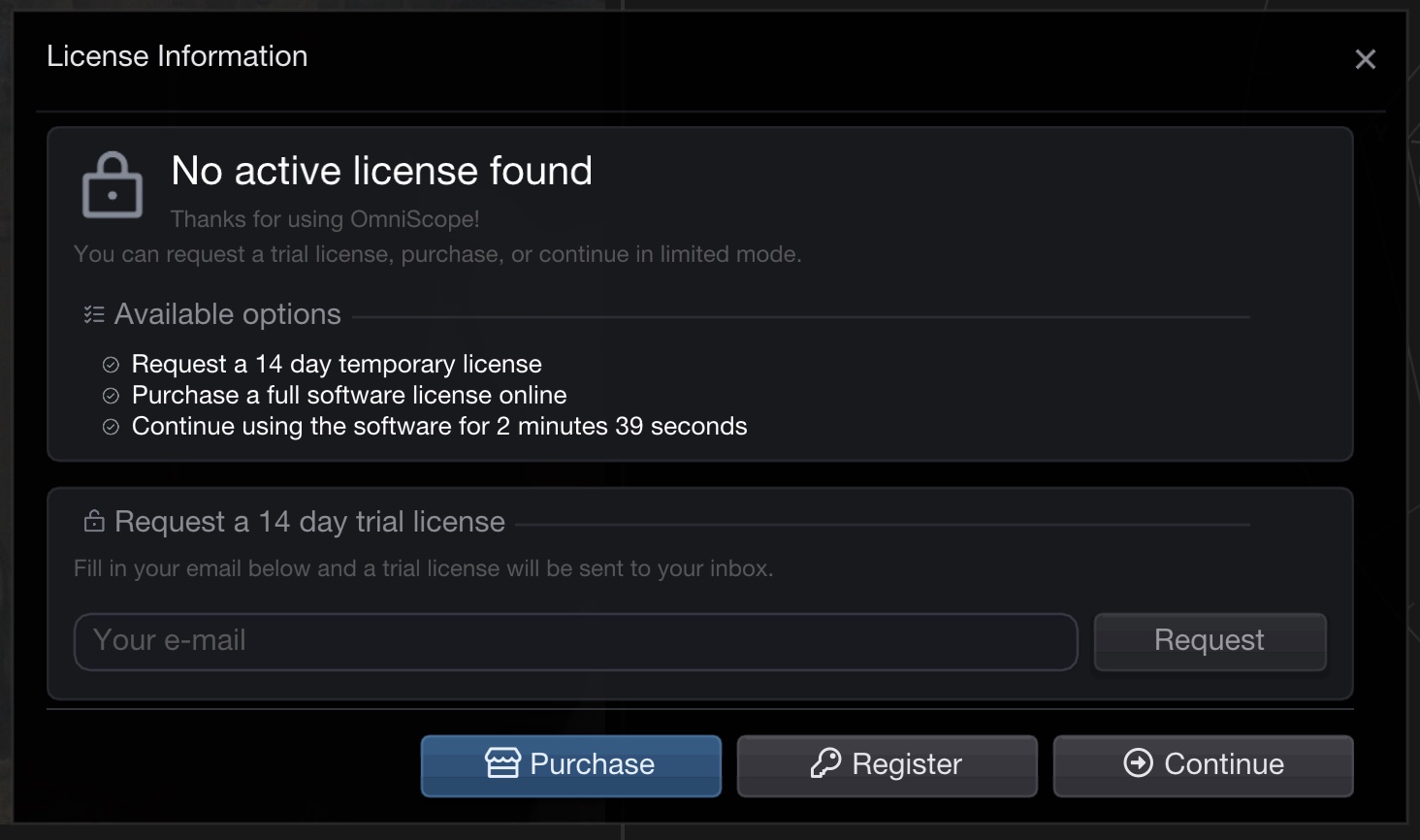Click the Continue button label
This screenshot has width=1420, height=840.
point(1223,764)
